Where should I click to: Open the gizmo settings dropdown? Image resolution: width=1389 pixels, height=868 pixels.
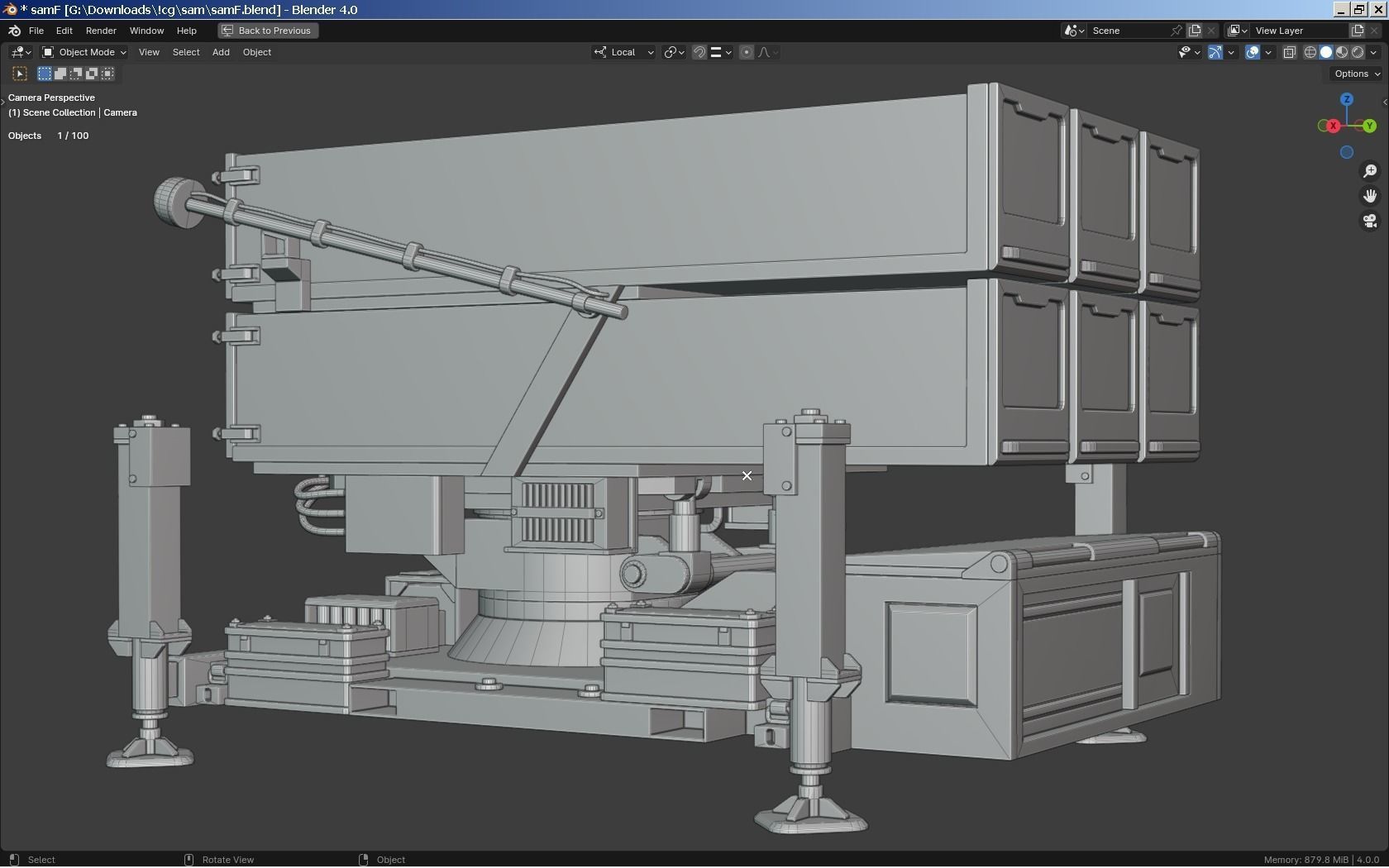[x=1231, y=52]
